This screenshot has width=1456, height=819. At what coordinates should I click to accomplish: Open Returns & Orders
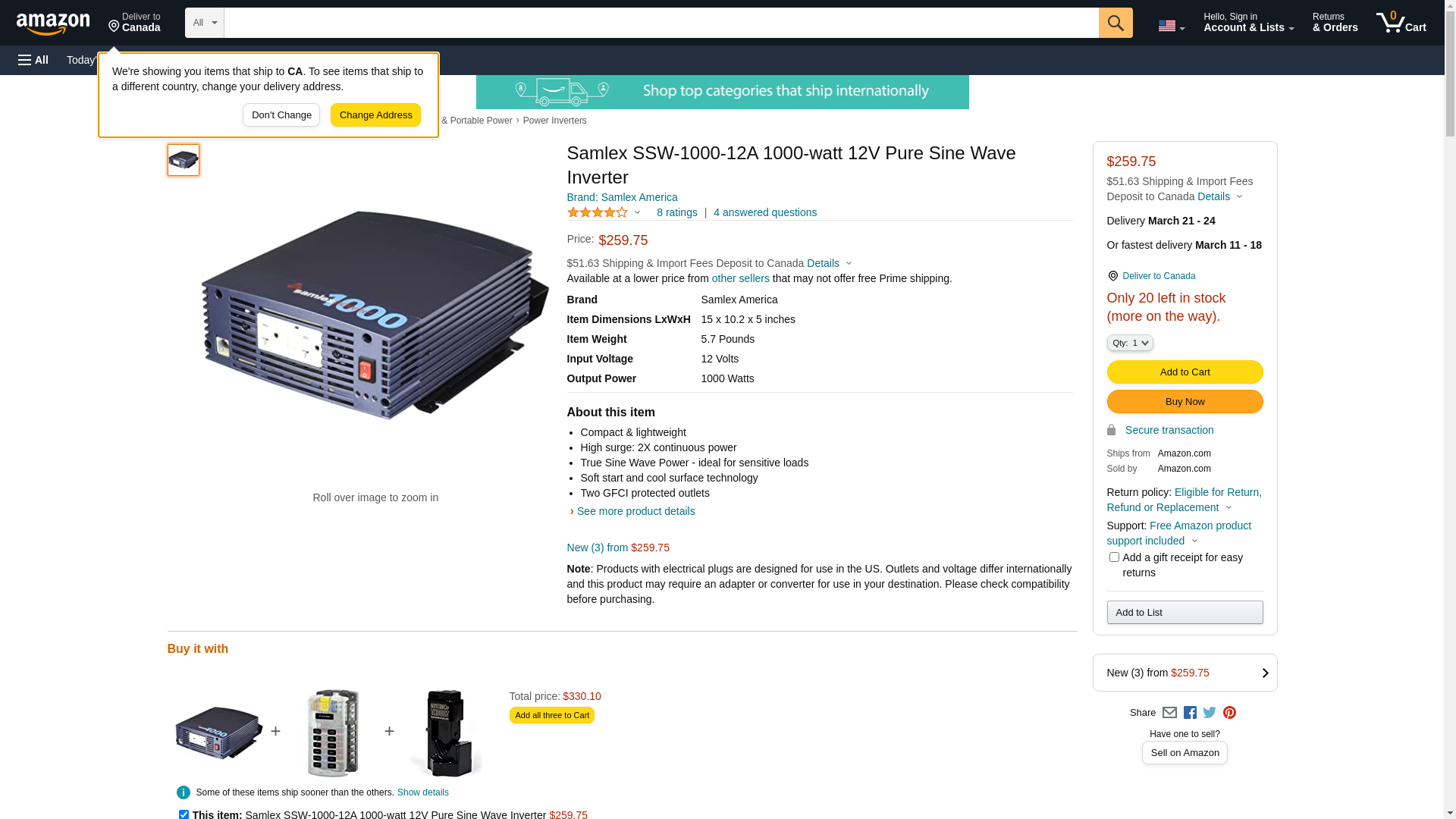[1335, 23]
